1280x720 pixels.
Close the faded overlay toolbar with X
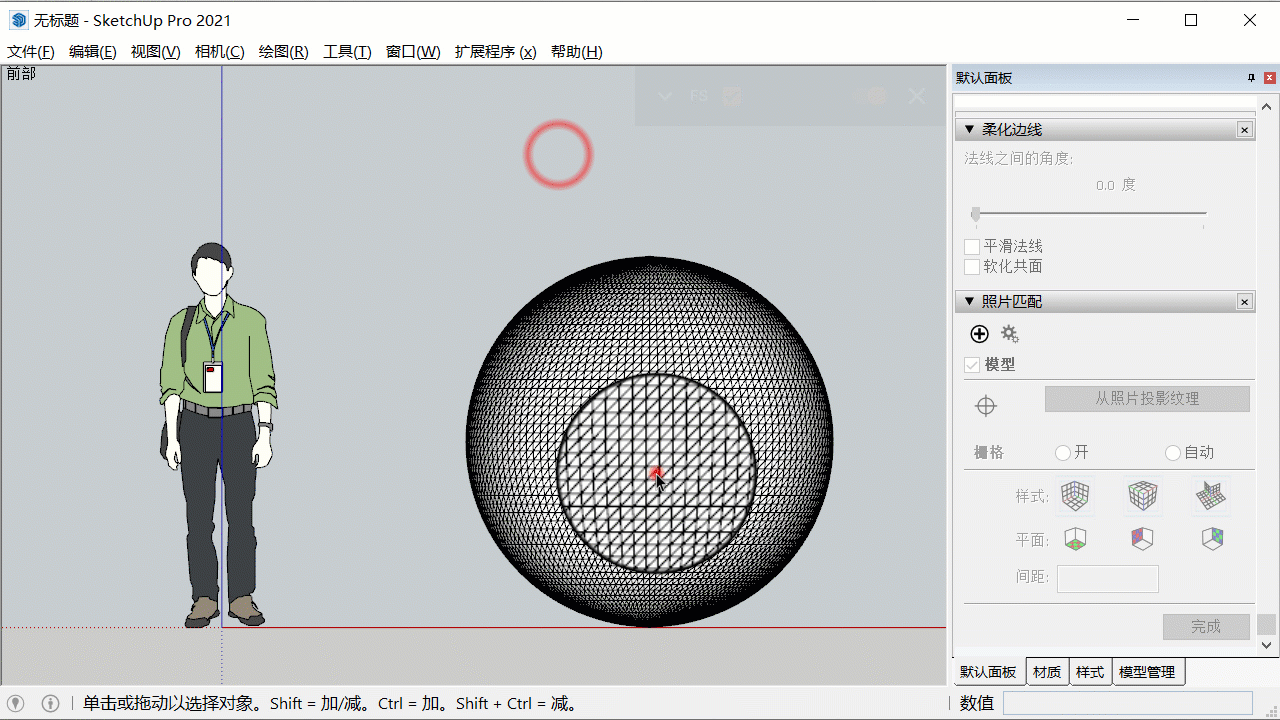pos(916,96)
